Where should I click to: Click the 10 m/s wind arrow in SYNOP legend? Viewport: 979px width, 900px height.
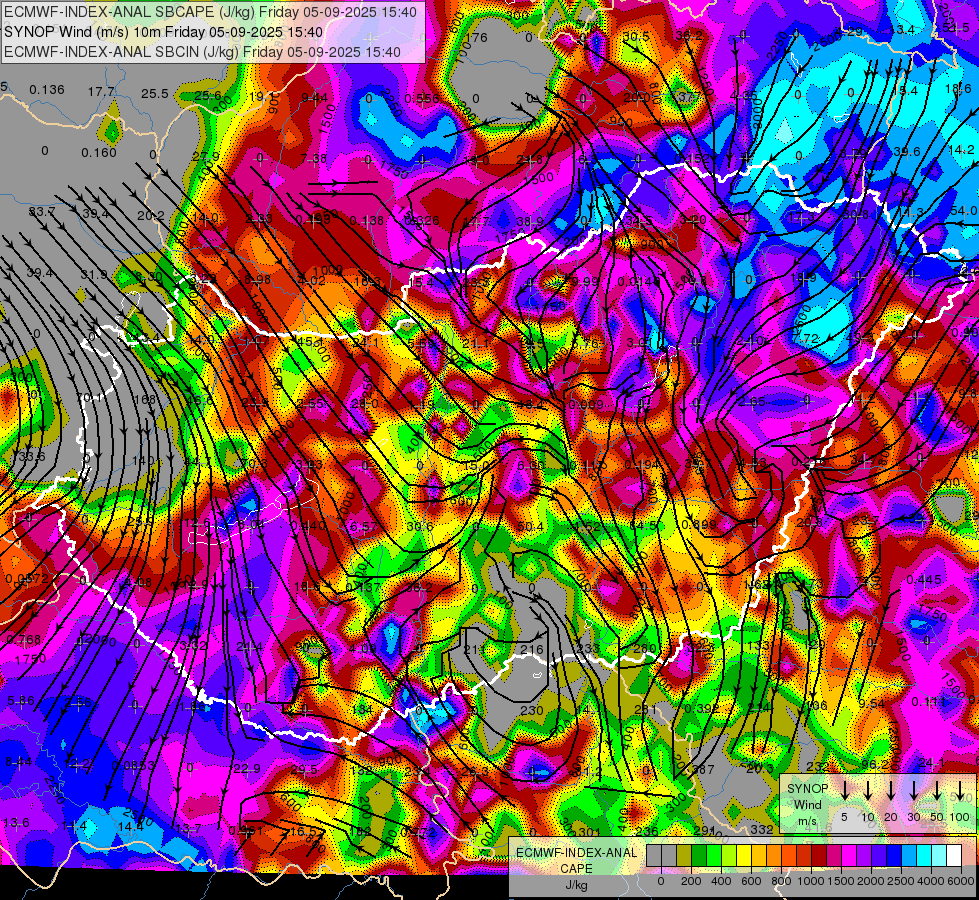point(867,790)
